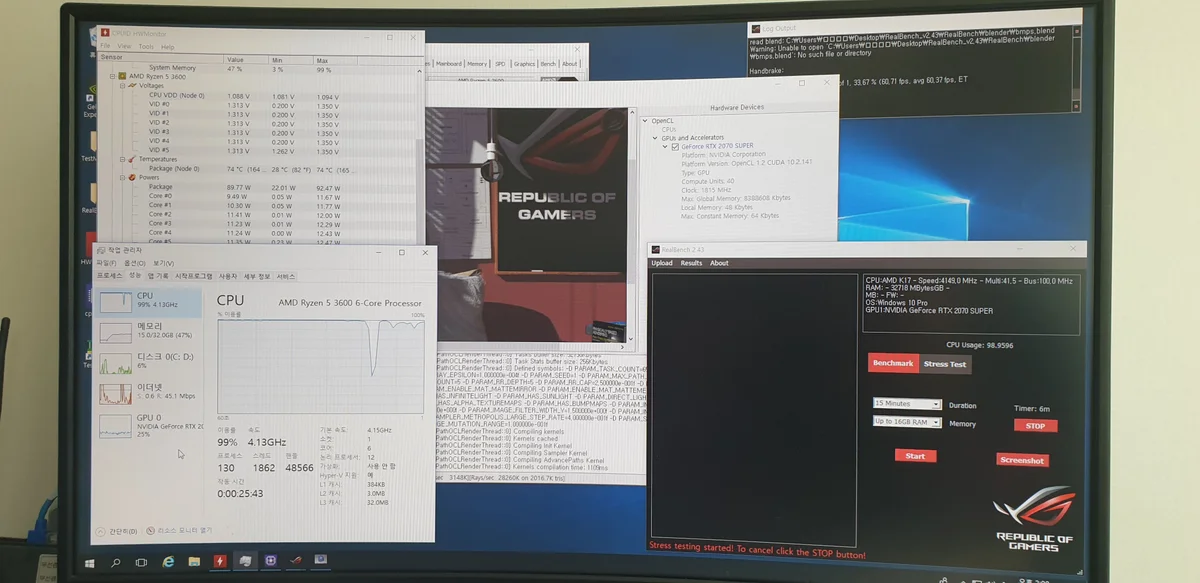Image resolution: width=1200 pixels, height=583 pixels.
Task: Switch to Benchmark tab in RealBench
Action: click(892, 364)
